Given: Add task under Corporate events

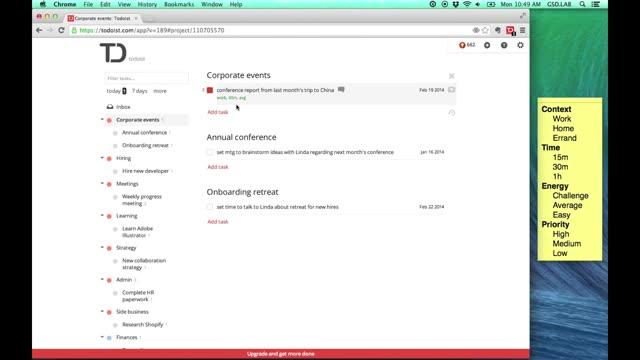Looking at the screenshot, I should coord(218,112).
